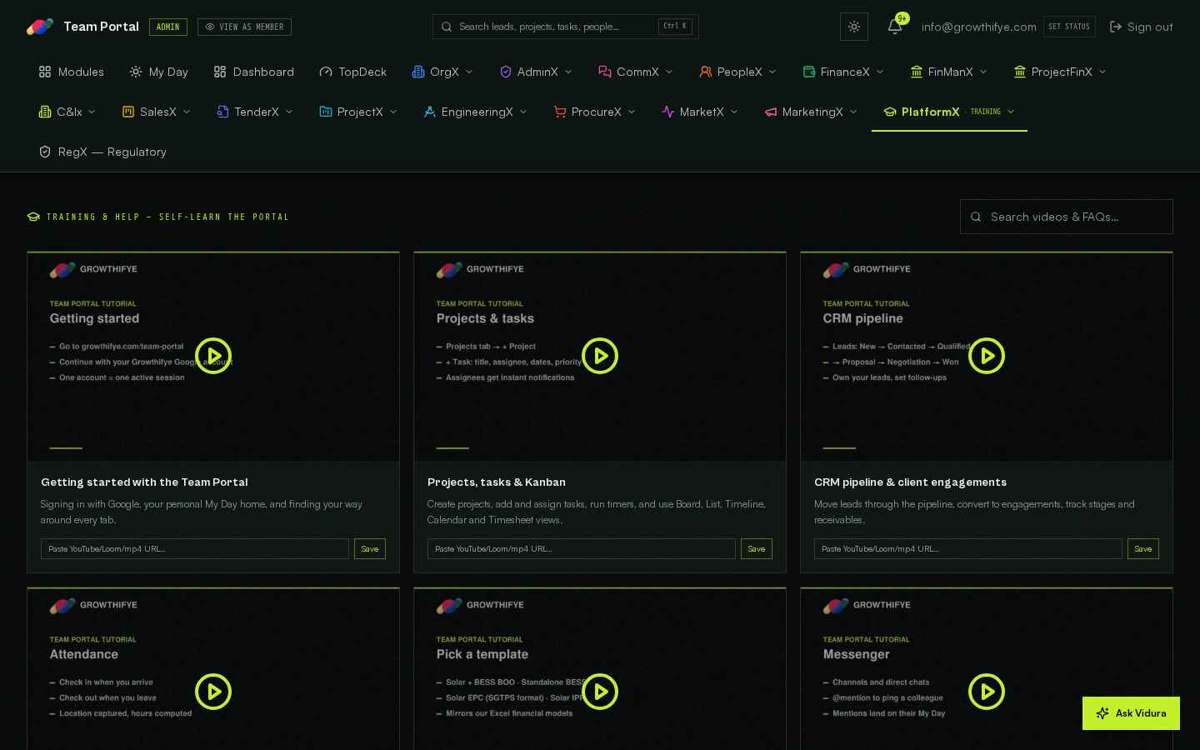
Task: Click the TopDeck gauge icon
Action: click(x=326, y=72)
